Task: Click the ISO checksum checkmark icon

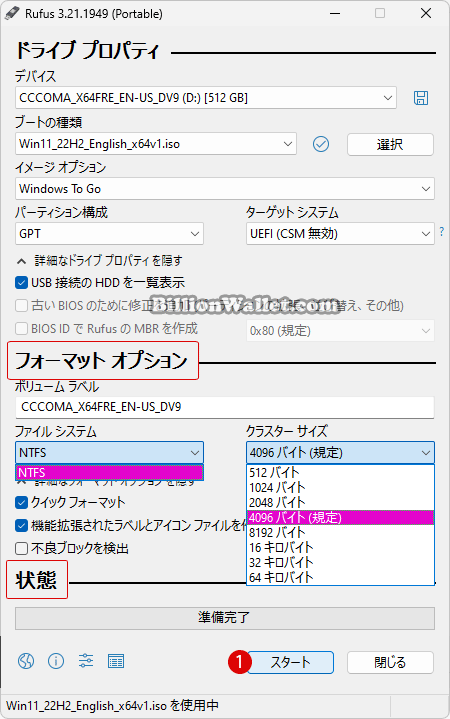Action: click(x=321, y=144)
